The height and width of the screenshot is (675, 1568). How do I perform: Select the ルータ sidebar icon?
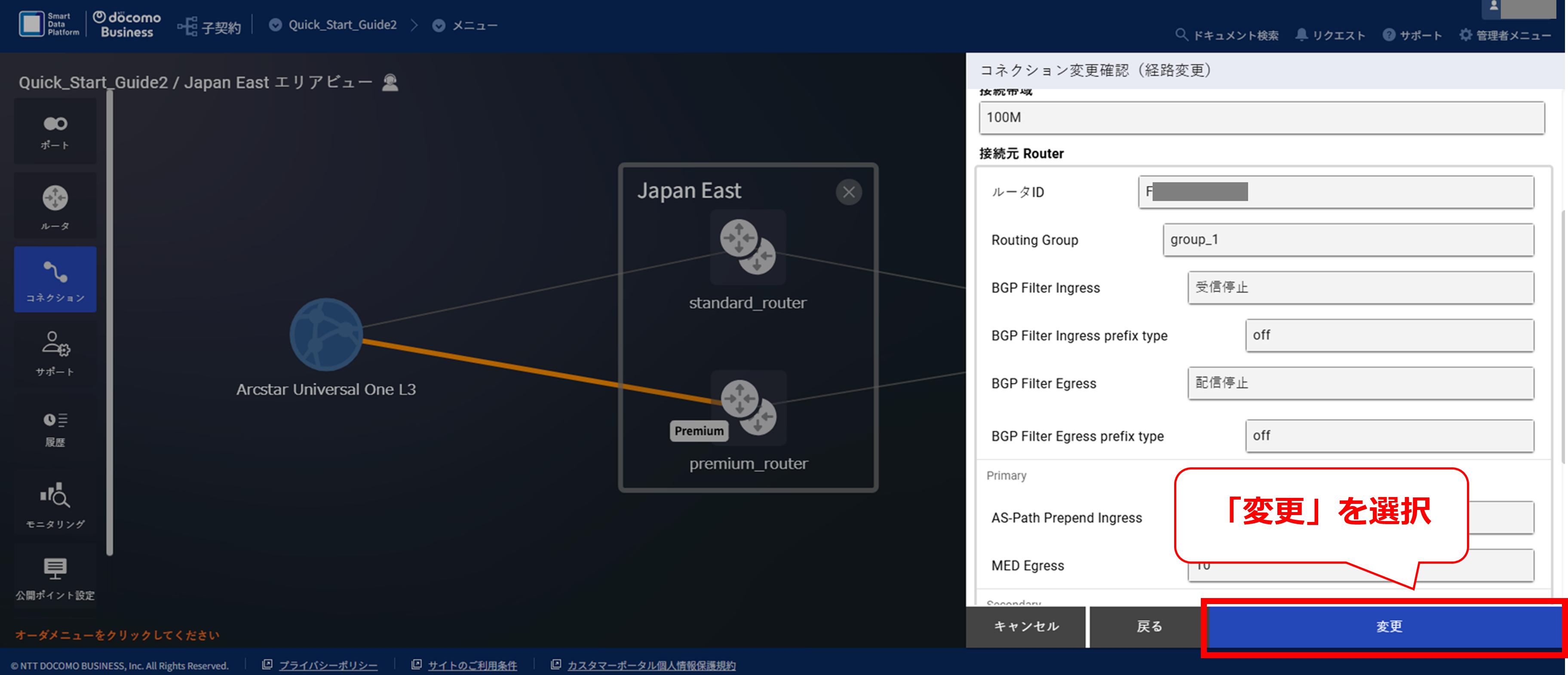[x=55, y=205]
